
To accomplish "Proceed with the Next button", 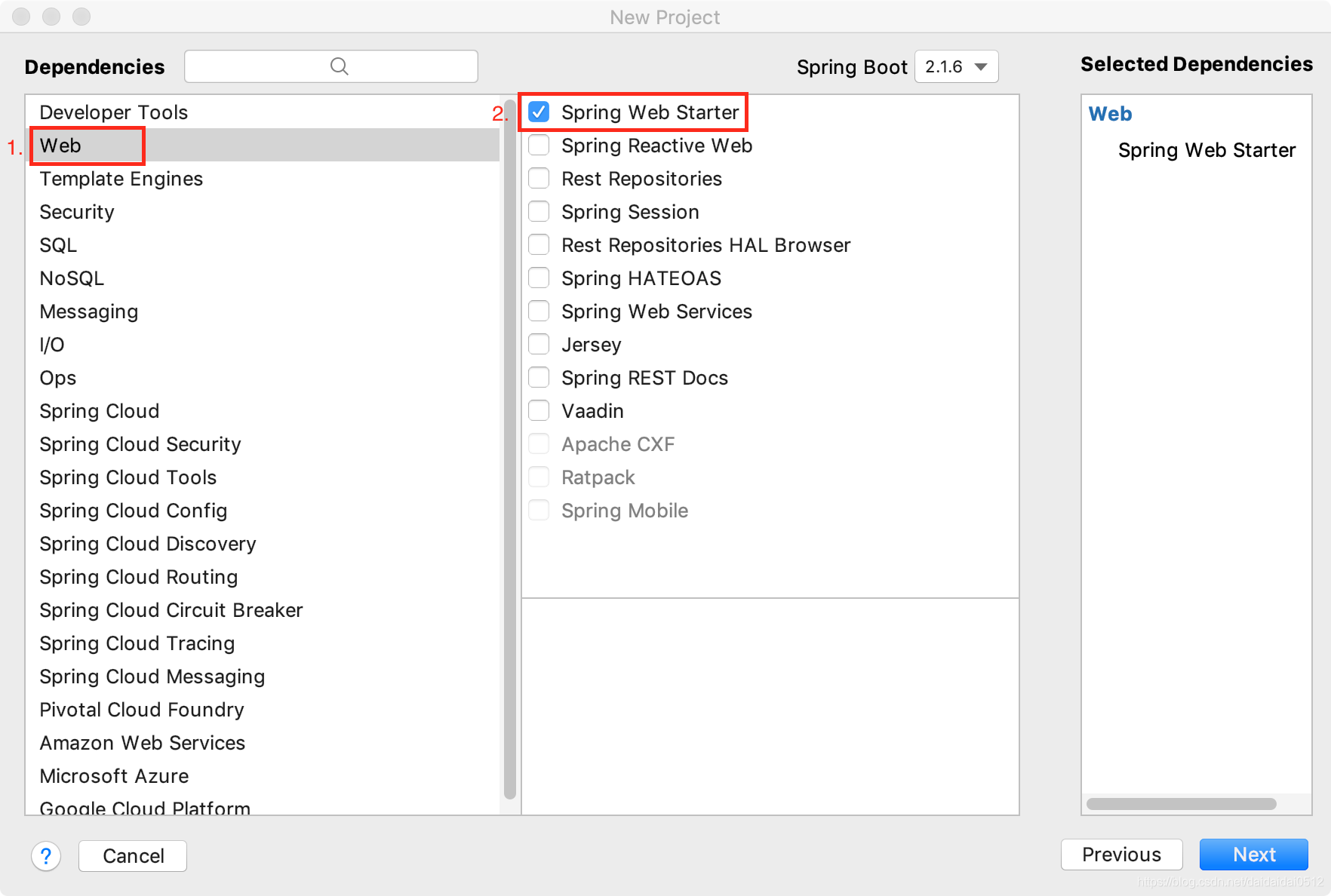I will point(1254,855).
